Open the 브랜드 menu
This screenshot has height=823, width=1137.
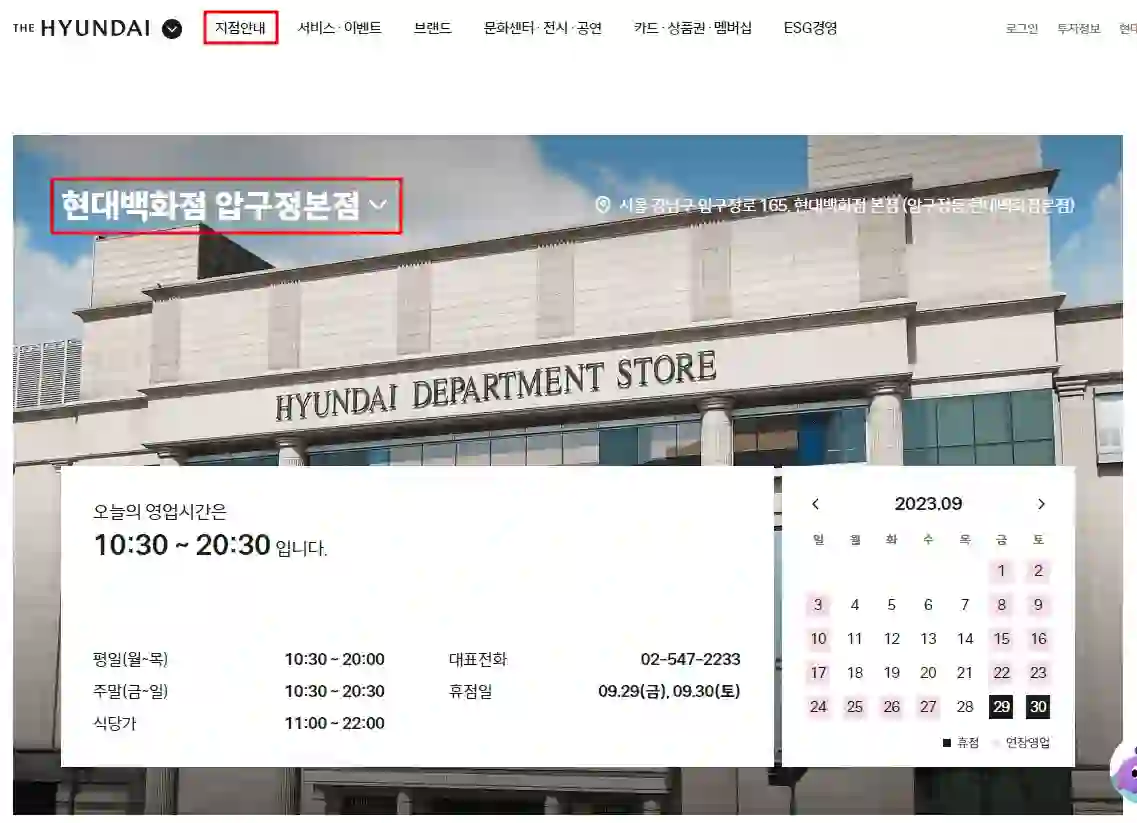point(432,28)
